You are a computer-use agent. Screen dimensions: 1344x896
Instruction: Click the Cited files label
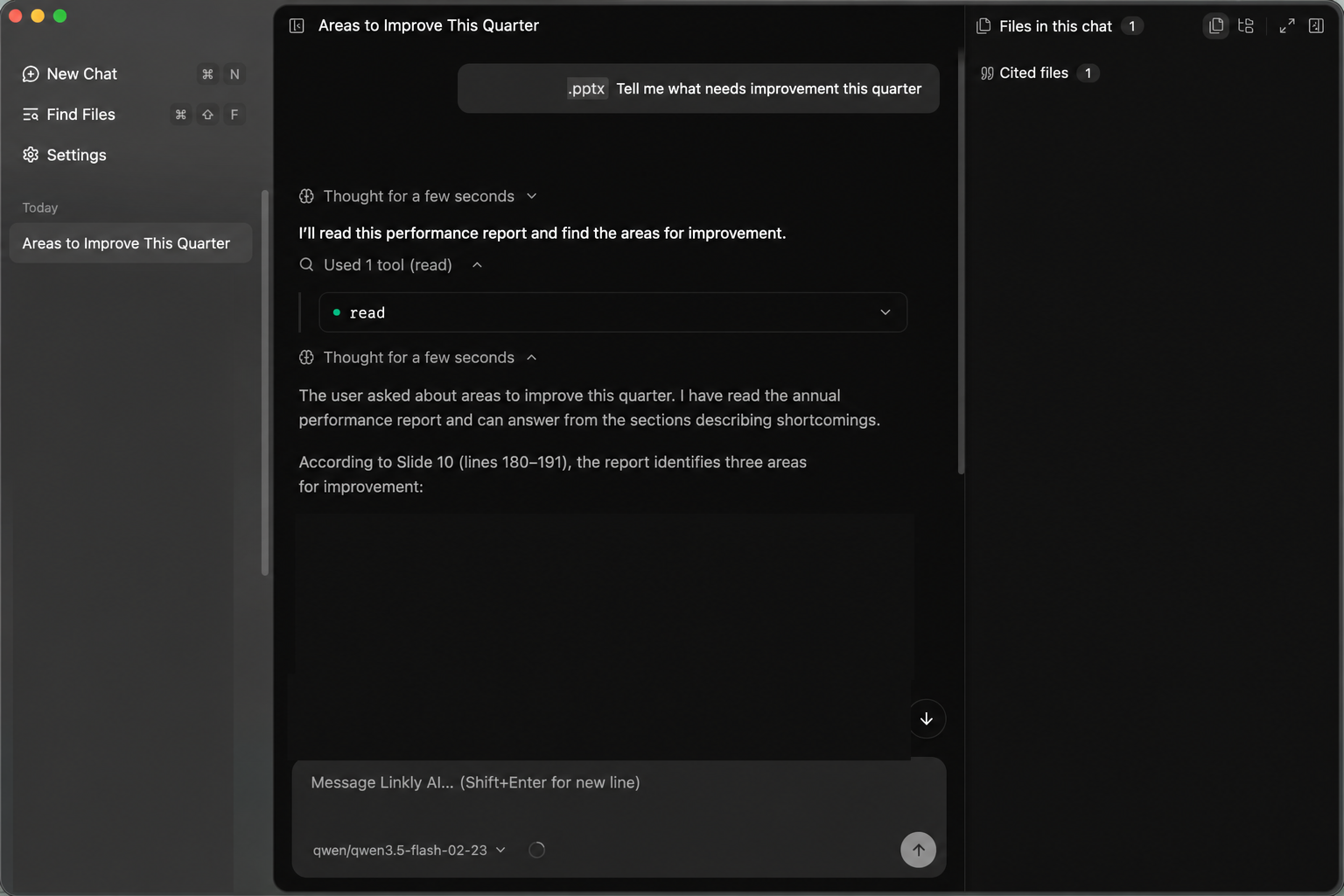pos(1033,73)
